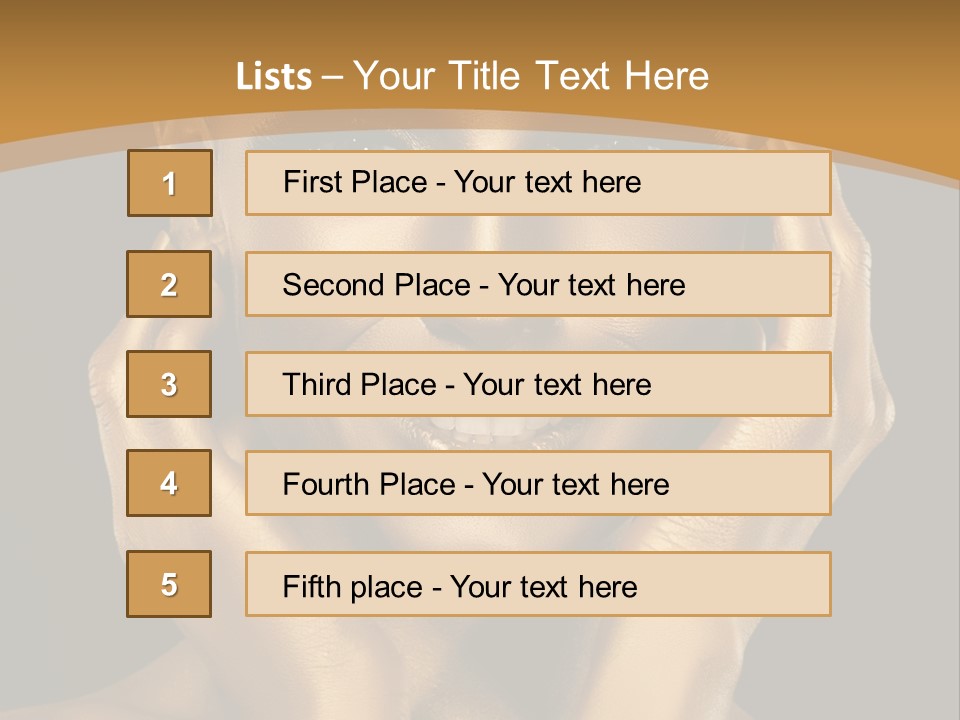Click the words "Fifth place"
The width and height of the screenshot is (960, 720).
click(350, 586)
